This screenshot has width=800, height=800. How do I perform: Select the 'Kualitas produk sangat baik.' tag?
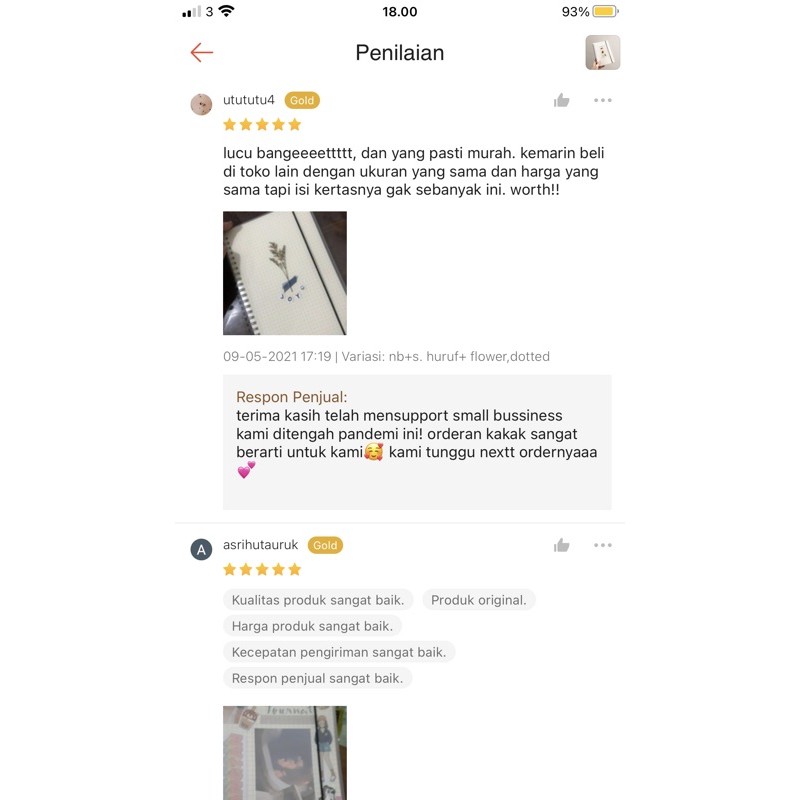point(318,600)
